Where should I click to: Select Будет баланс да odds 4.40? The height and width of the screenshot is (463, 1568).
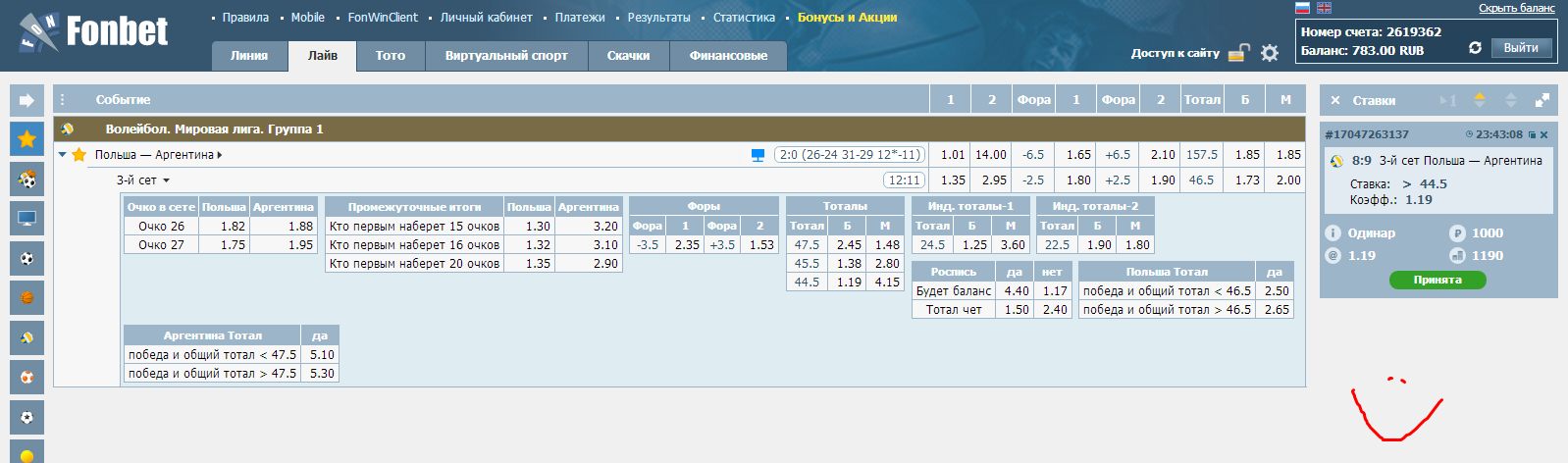(x=1016, y=291)
